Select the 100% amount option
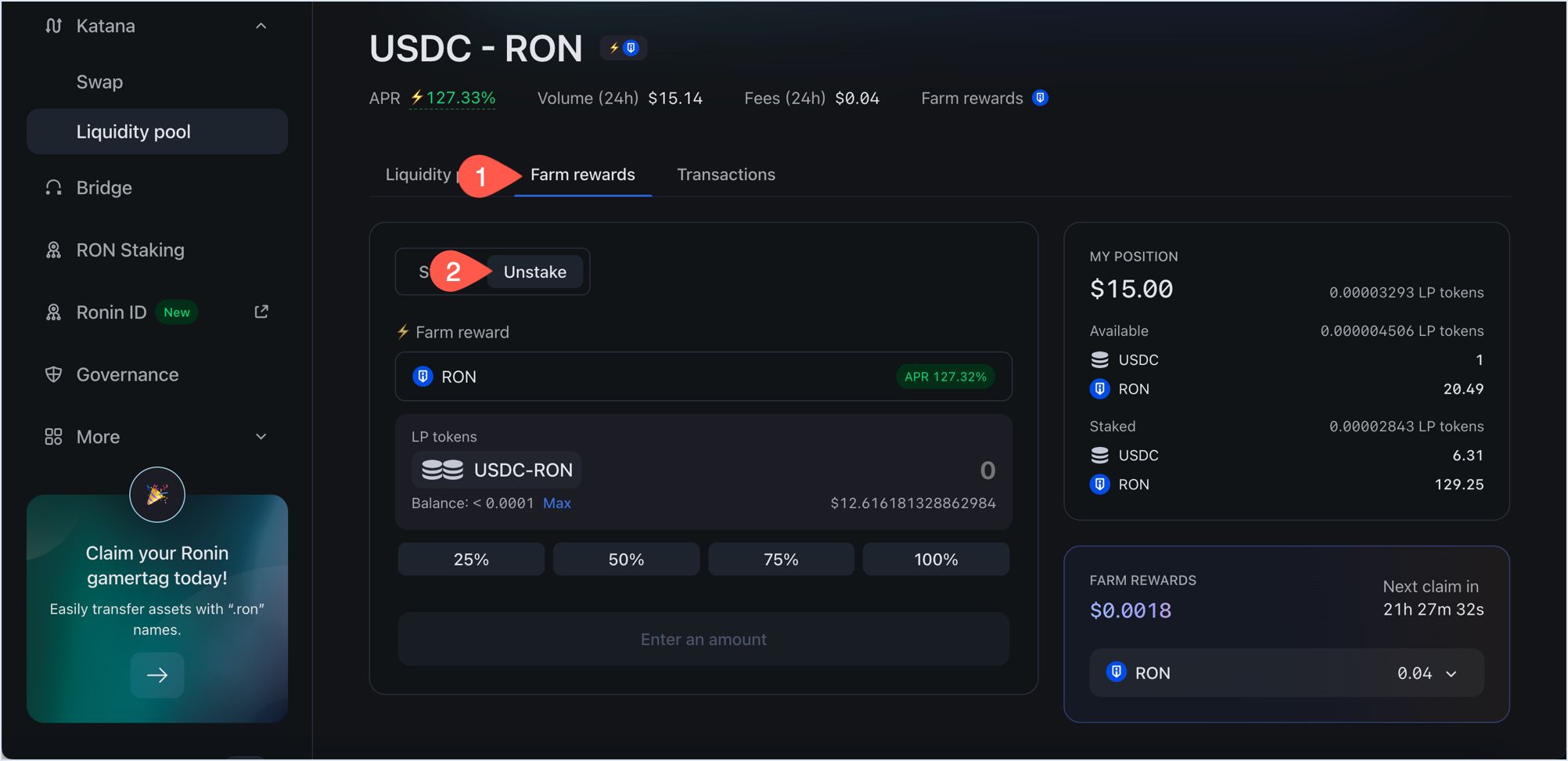 [x=936, y=559]
